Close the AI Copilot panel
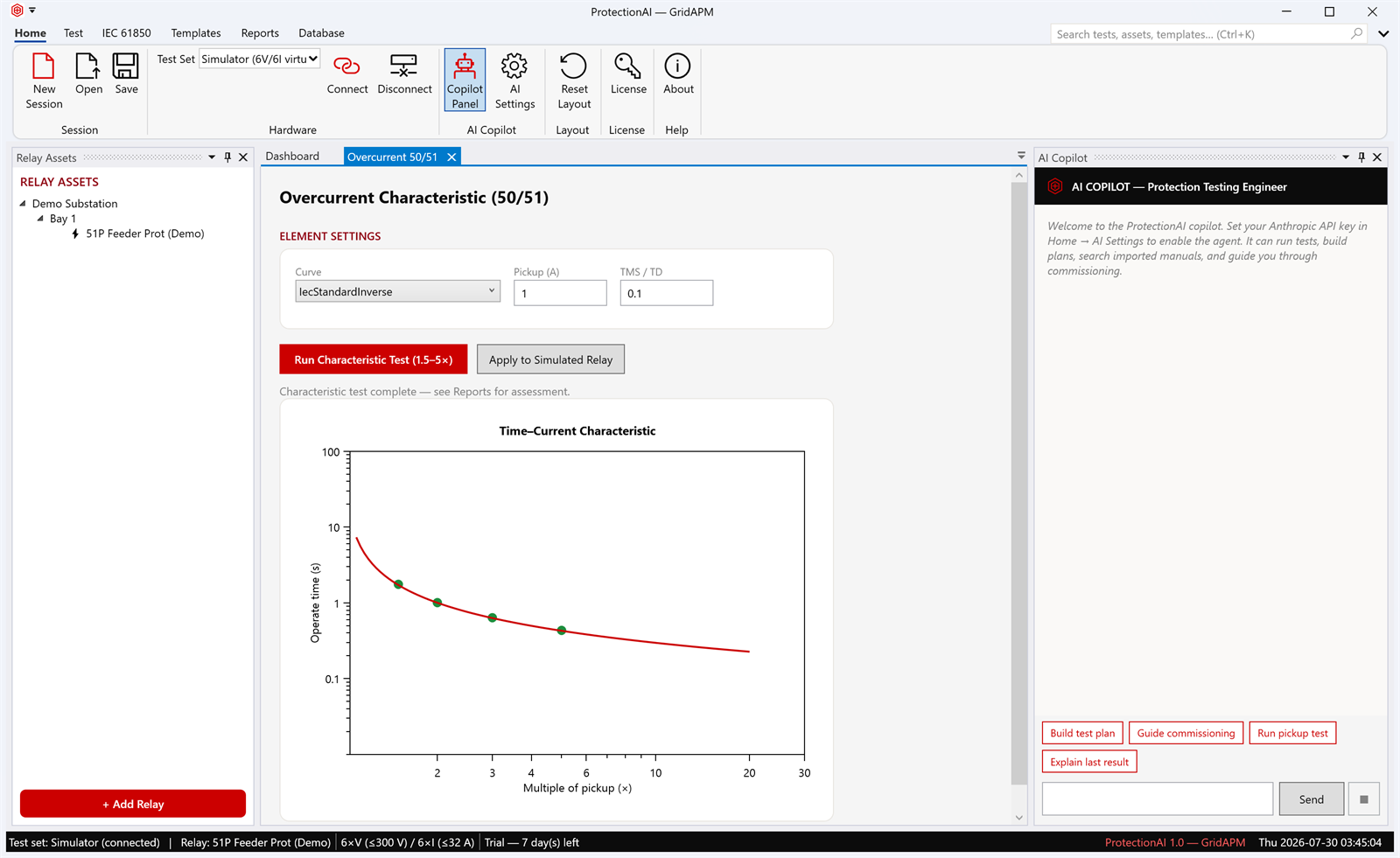The image size is (1400, 858). pyautogui.click(x=1377, y=157)
